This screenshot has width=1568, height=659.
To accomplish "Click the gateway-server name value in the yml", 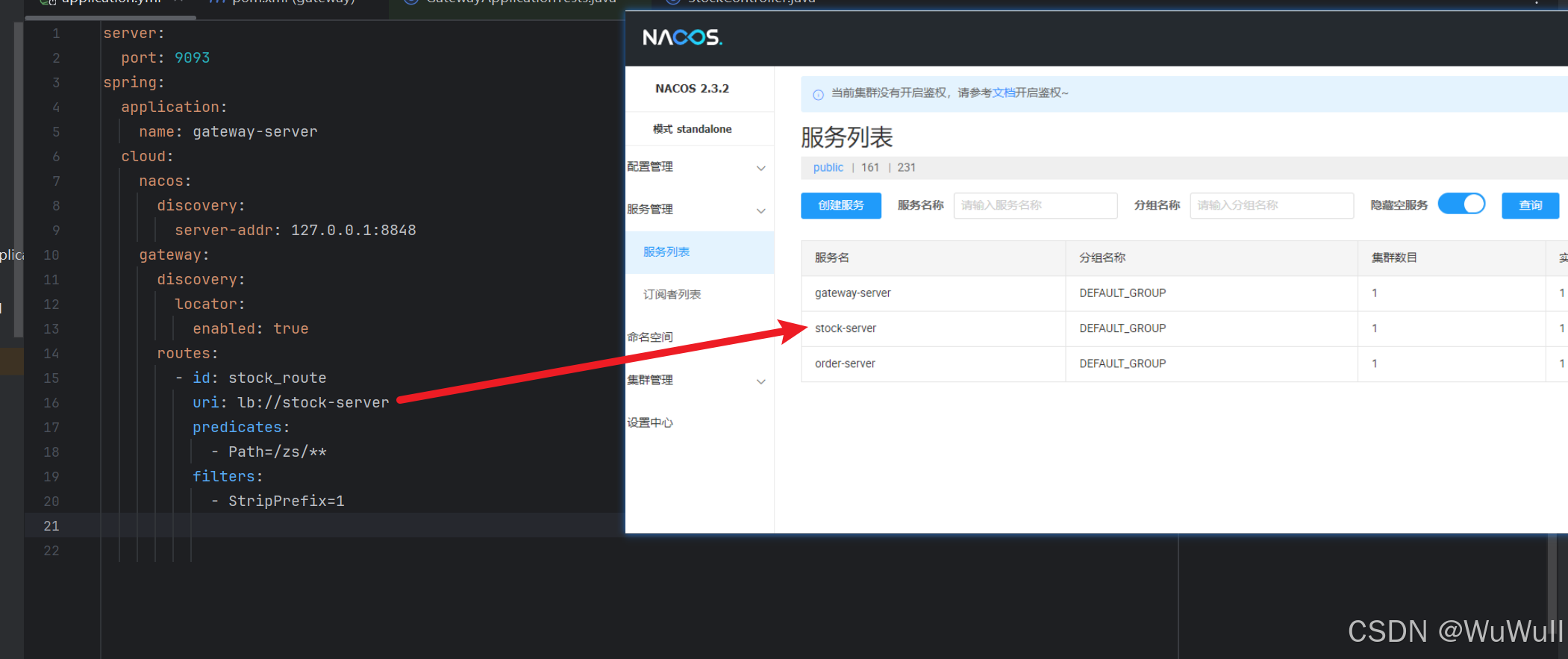I will (x=254, y=131).
